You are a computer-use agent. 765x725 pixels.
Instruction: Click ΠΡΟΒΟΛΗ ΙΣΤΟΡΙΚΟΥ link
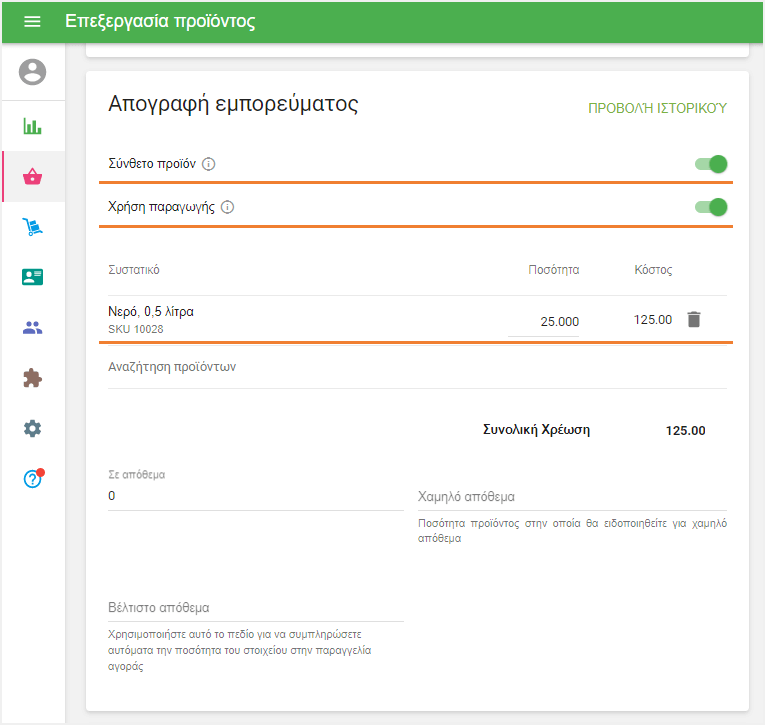656,108
